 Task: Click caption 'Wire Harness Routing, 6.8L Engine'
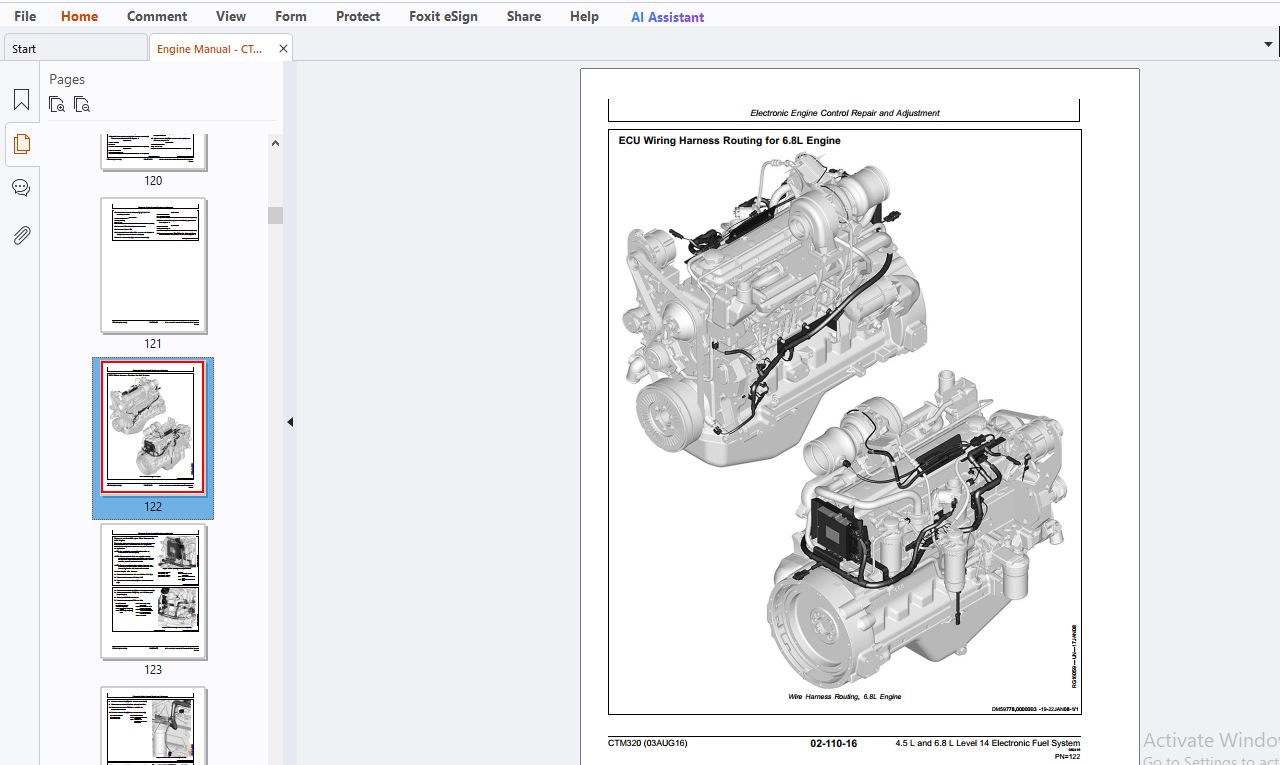click(x=844, y=696)
